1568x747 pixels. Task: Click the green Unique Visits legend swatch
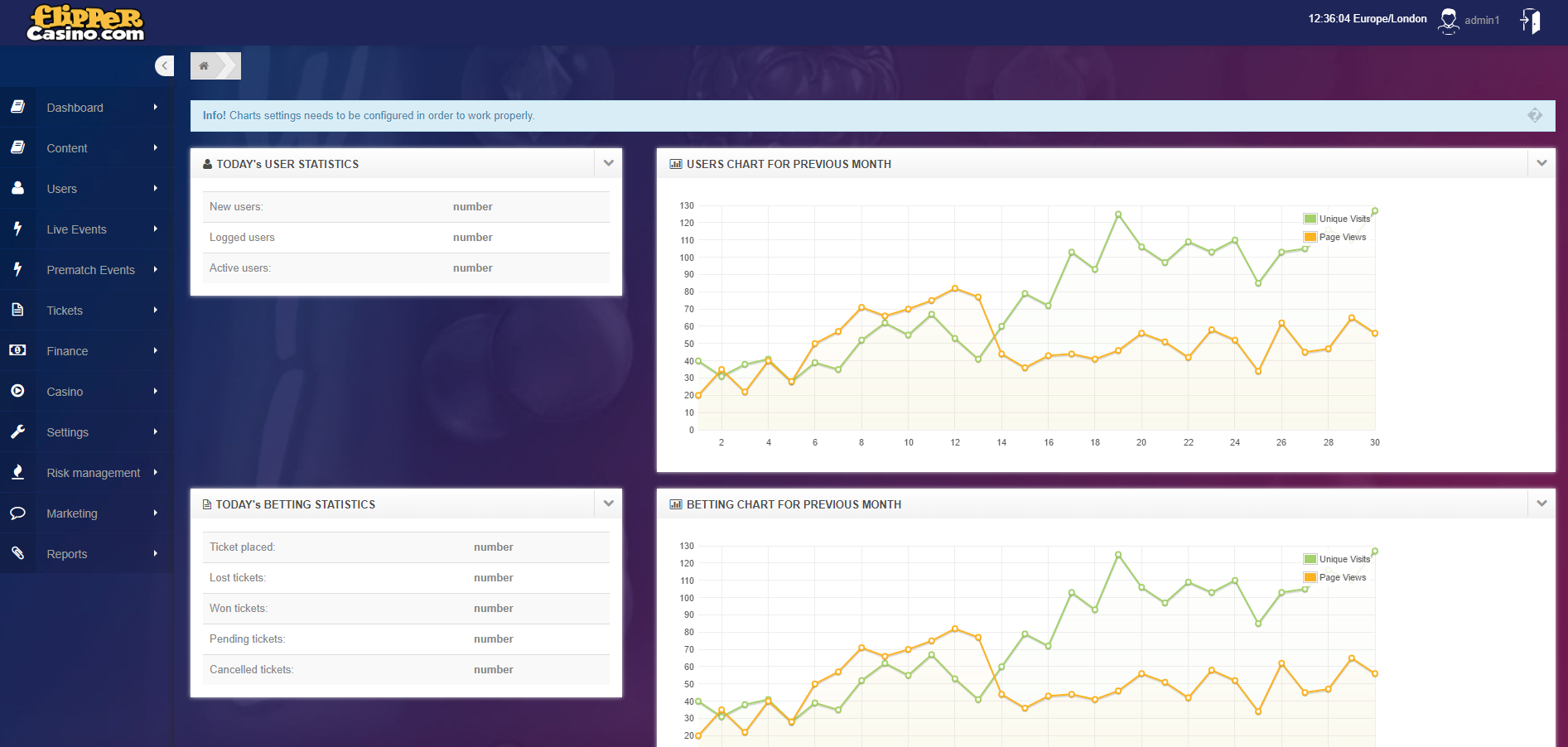click(1310, 219)
